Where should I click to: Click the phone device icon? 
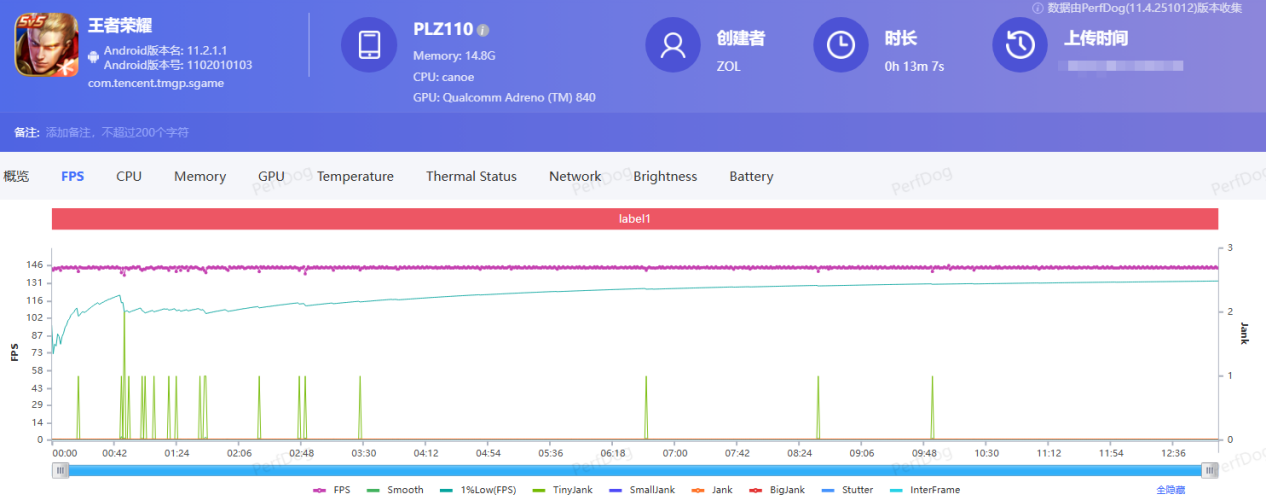click(369, 45)
